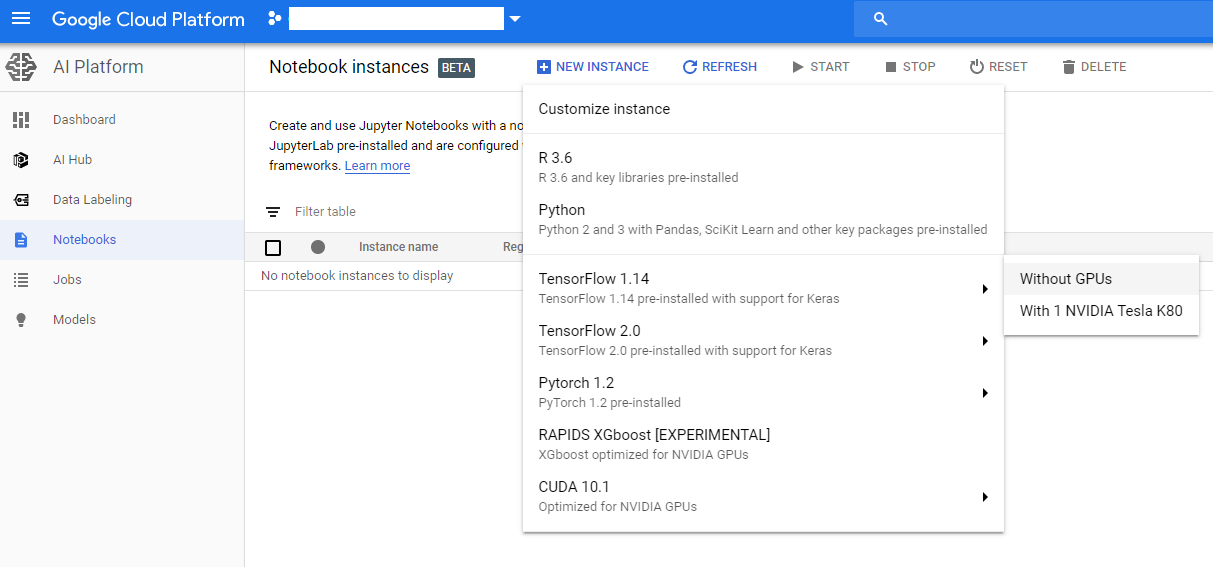
Task: Click the trash can icon
Action: pyautogui.click(x=1069, y=67)
